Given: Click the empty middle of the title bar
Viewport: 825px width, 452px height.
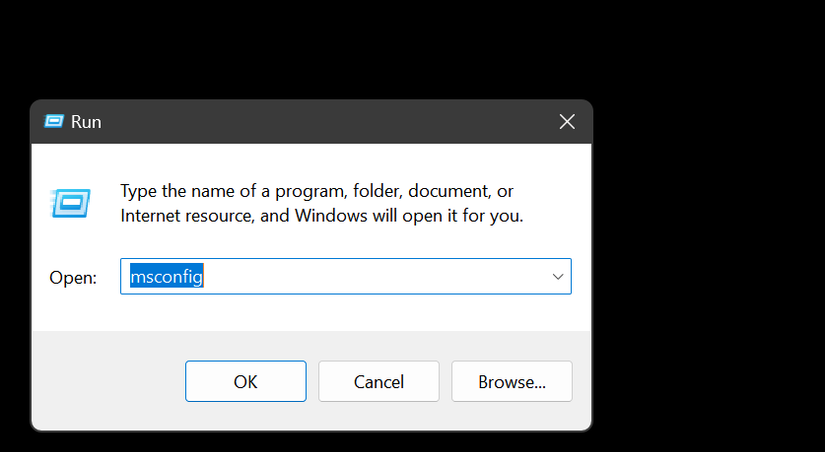Looking at the screenshot, I should coord(320,122).
